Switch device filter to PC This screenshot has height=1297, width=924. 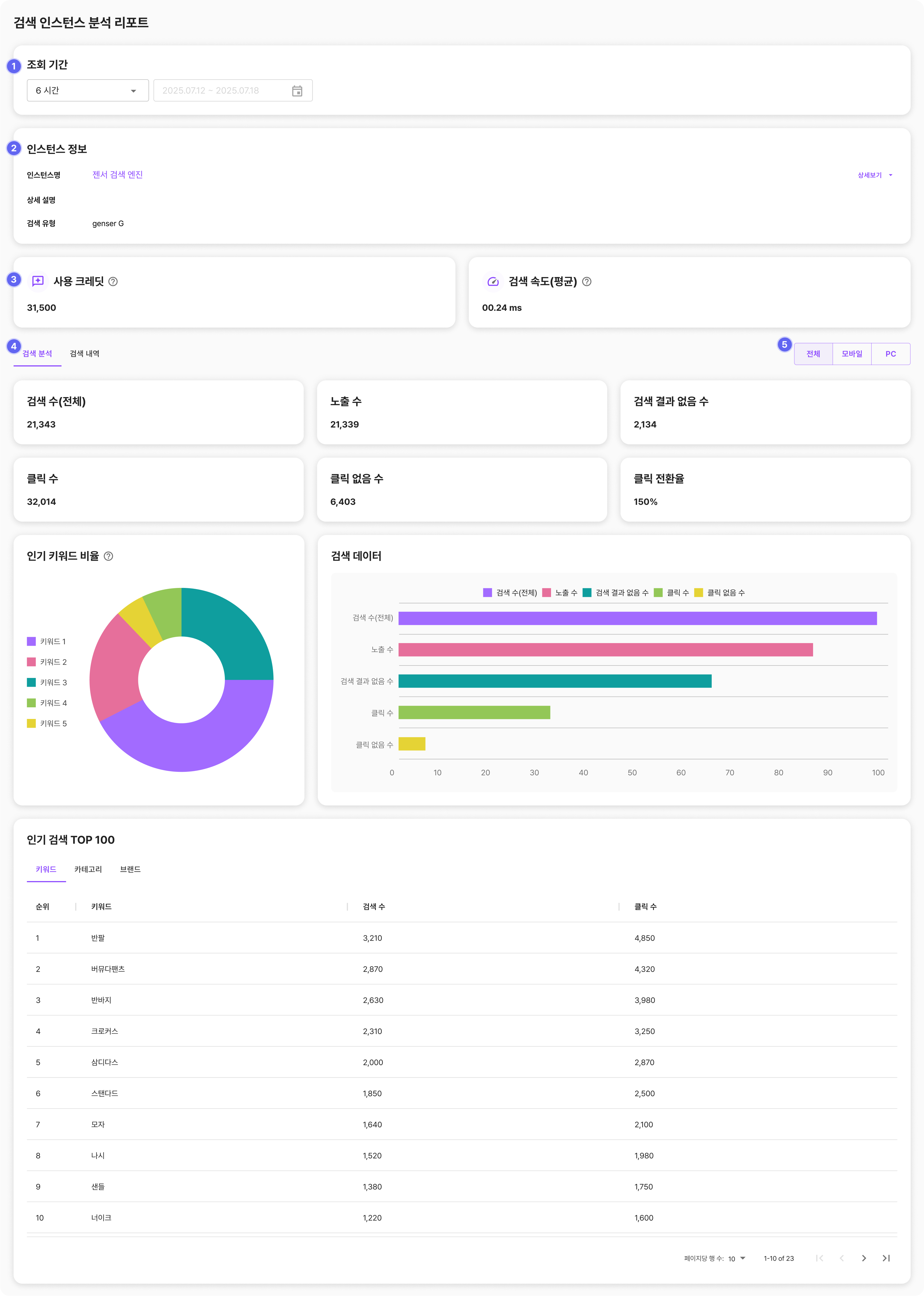pos(890,354)
